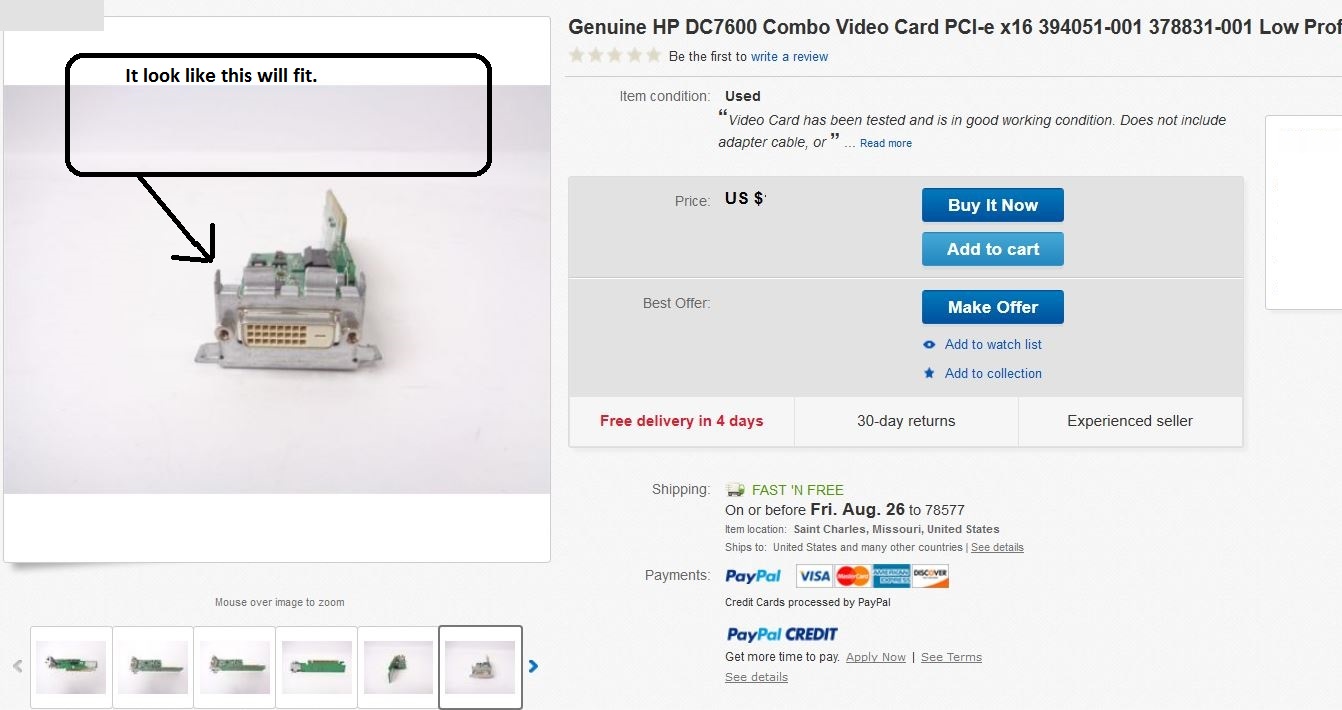The height and width of the screenshot is (710, 1342).
Task: Open the Apply Now link for PayPal Credit
Action: click(875, 657)
